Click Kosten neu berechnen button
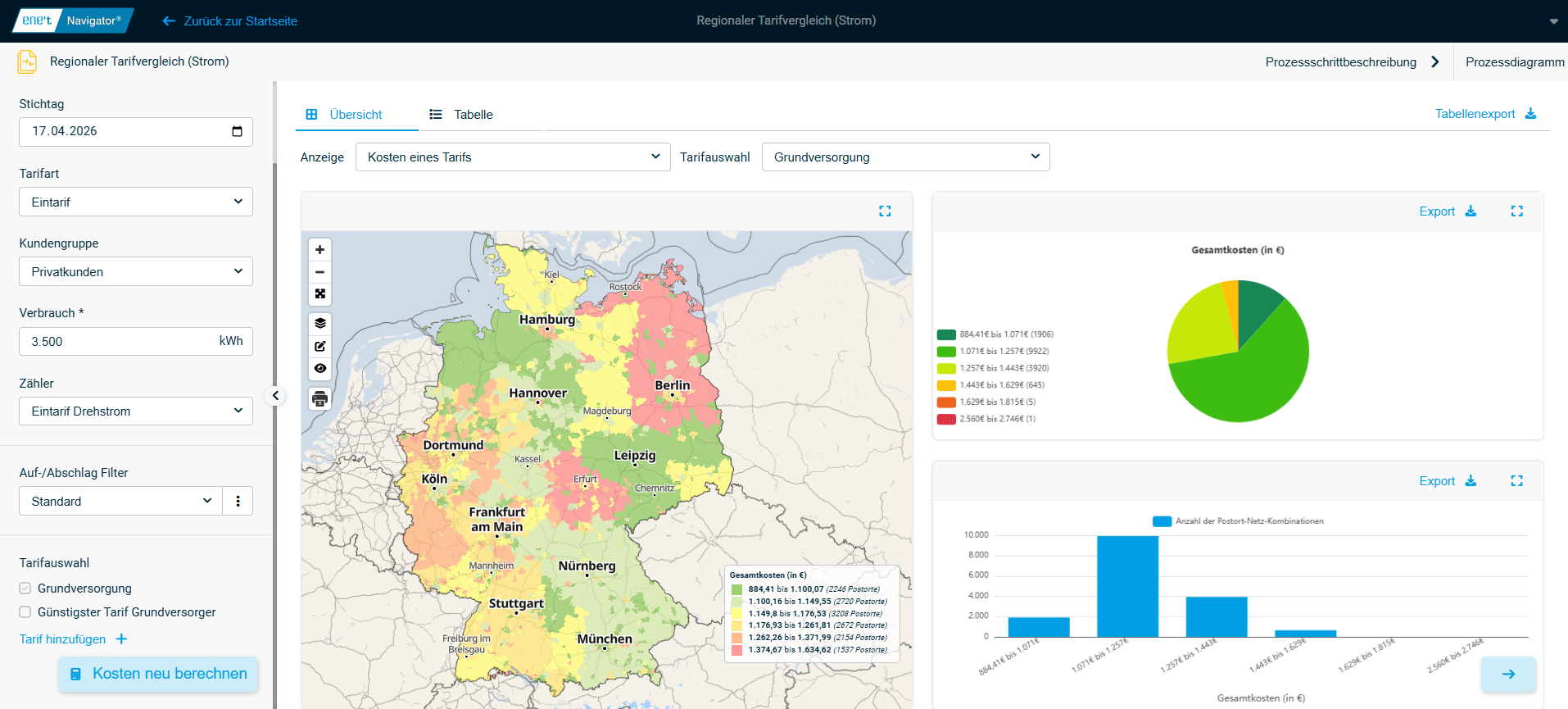 tap(158, 674)
